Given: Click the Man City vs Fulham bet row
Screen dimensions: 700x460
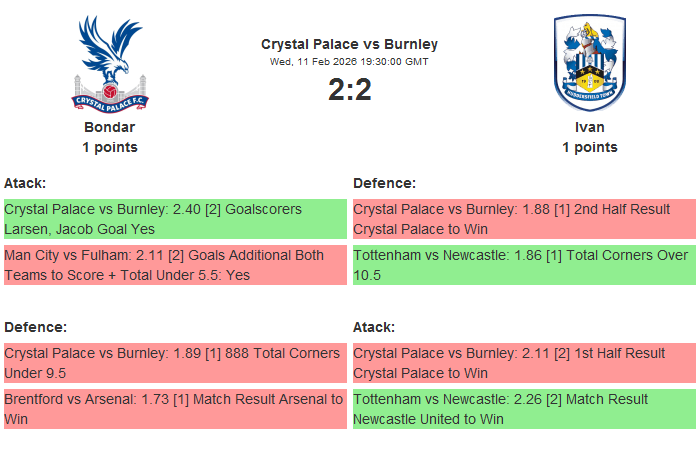Looking at the screenshot, I should point(175,265).
